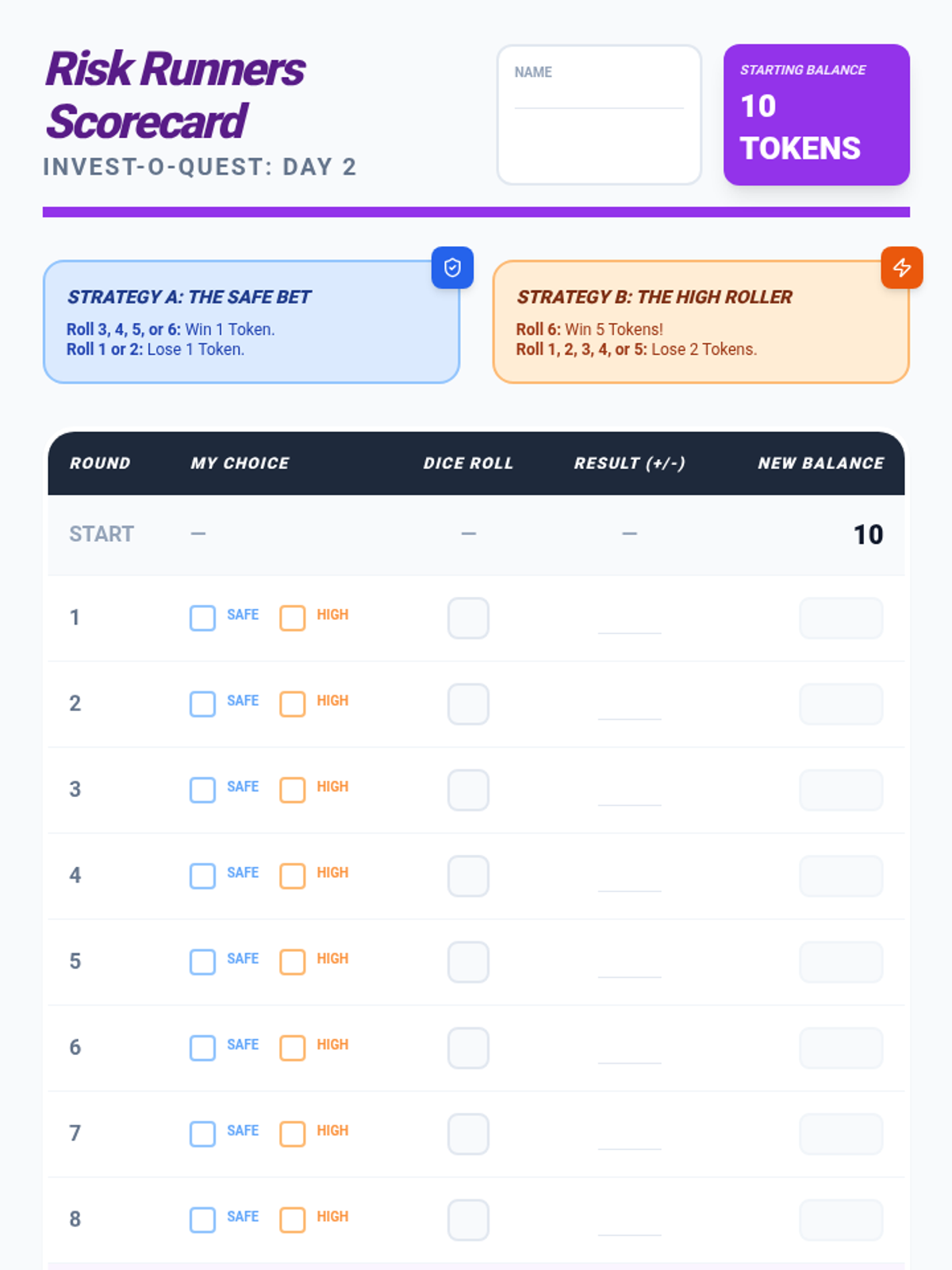Screen dimensions: 952x1270
Task: Select HIGH for round 4
Action: [292, 876]
